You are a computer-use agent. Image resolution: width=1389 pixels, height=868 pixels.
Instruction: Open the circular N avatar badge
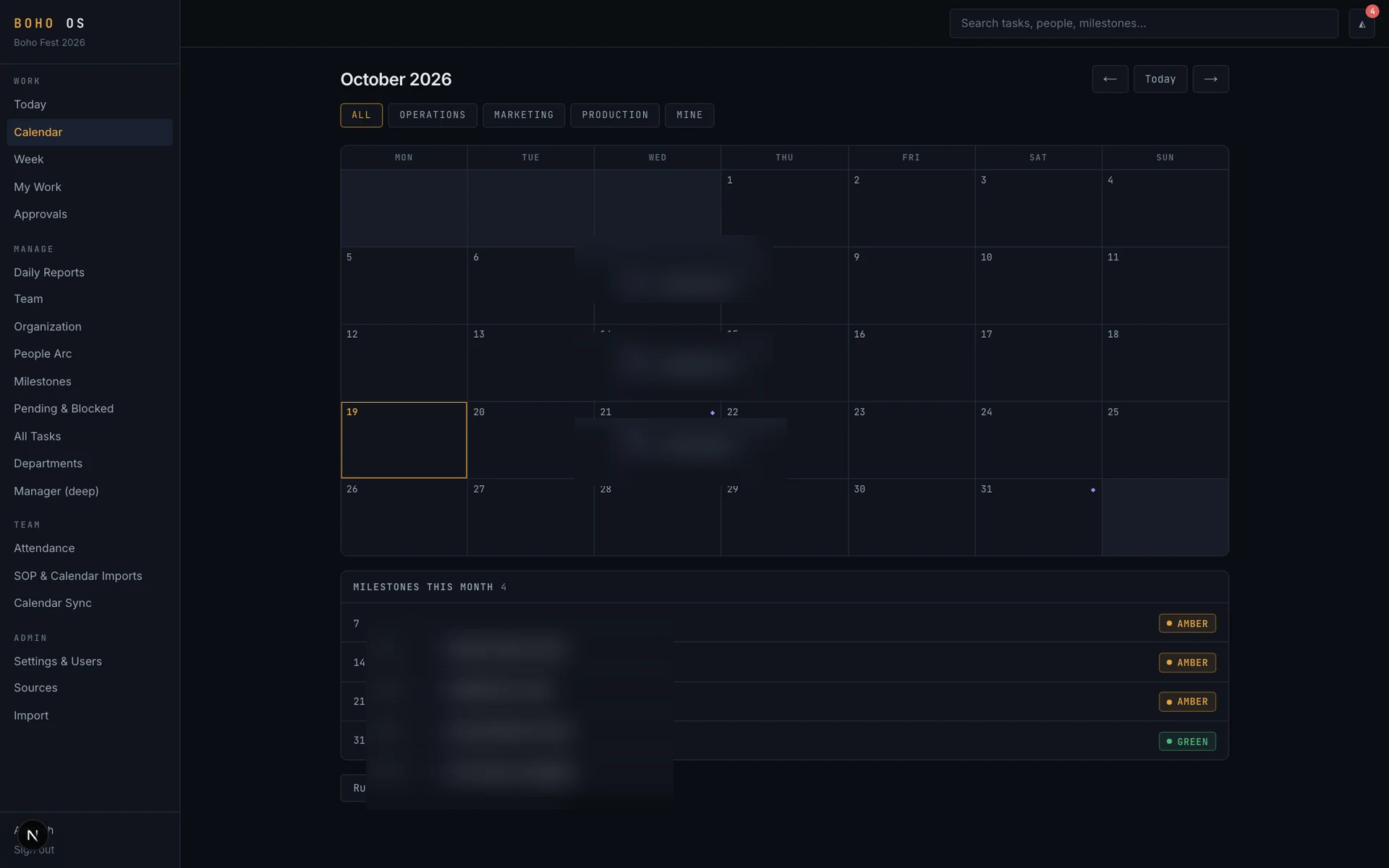click(33, 835)
